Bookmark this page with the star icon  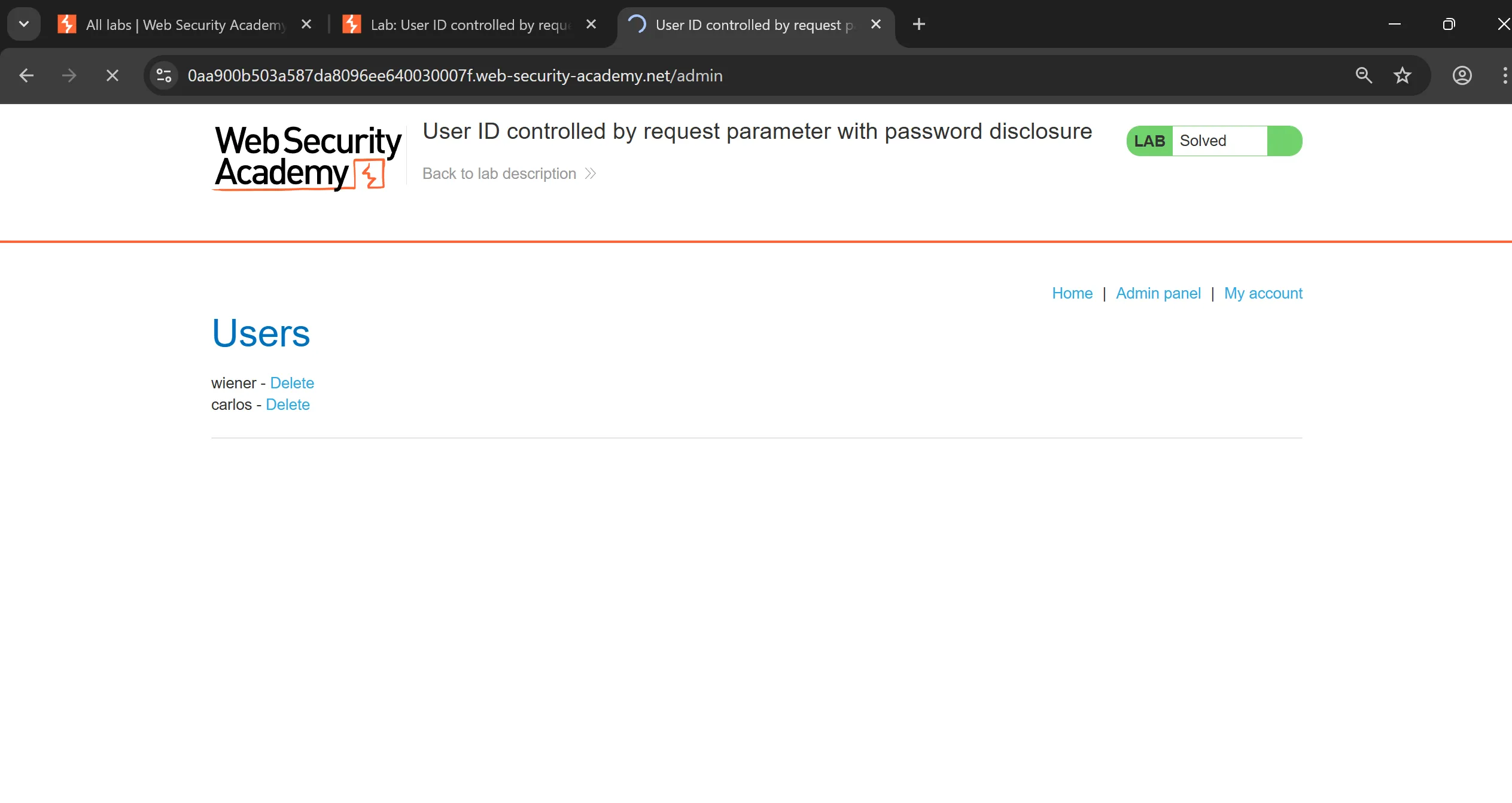pos(1403,75)
